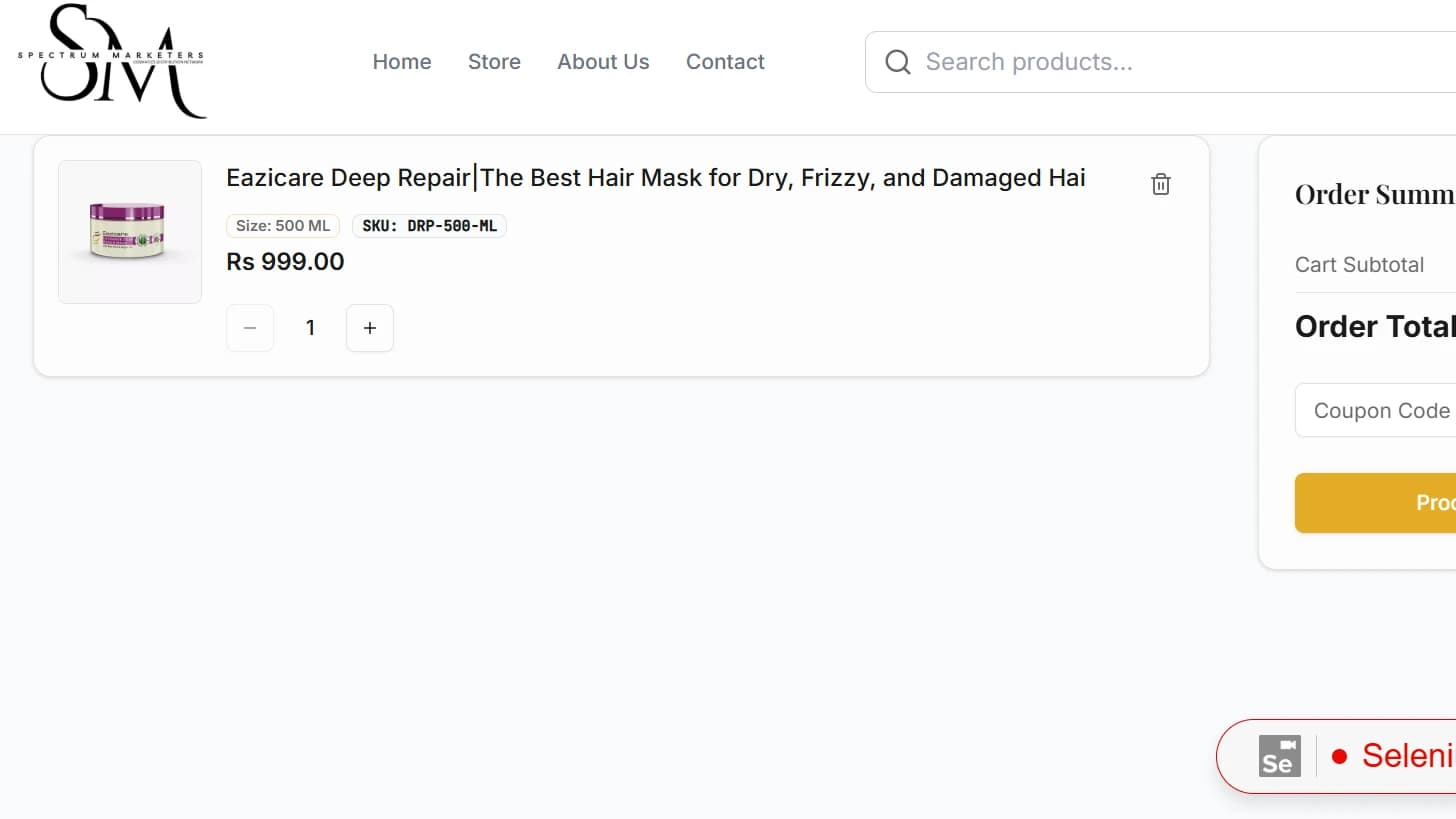
Task: Decrease quantity with the minus button
Action: 250,328
